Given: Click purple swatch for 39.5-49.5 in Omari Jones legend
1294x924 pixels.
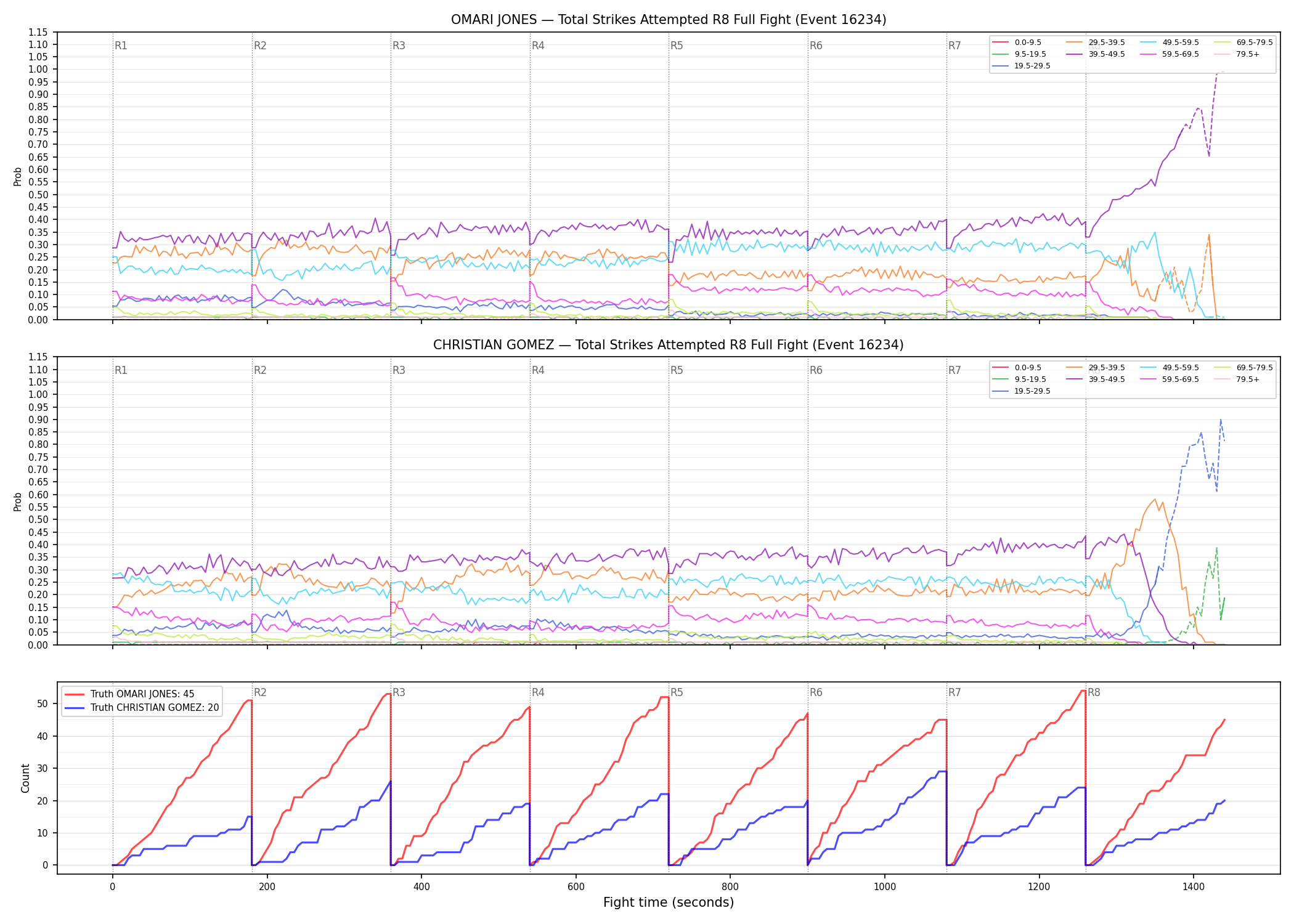Looking at the screenshot, I should tap(1075, 54).
